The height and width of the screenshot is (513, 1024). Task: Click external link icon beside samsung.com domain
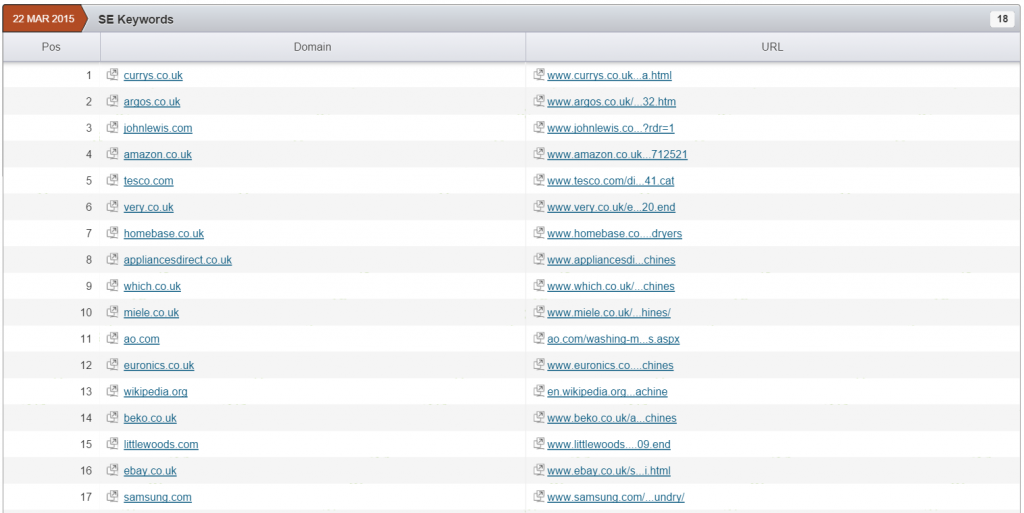click(113, 497)
